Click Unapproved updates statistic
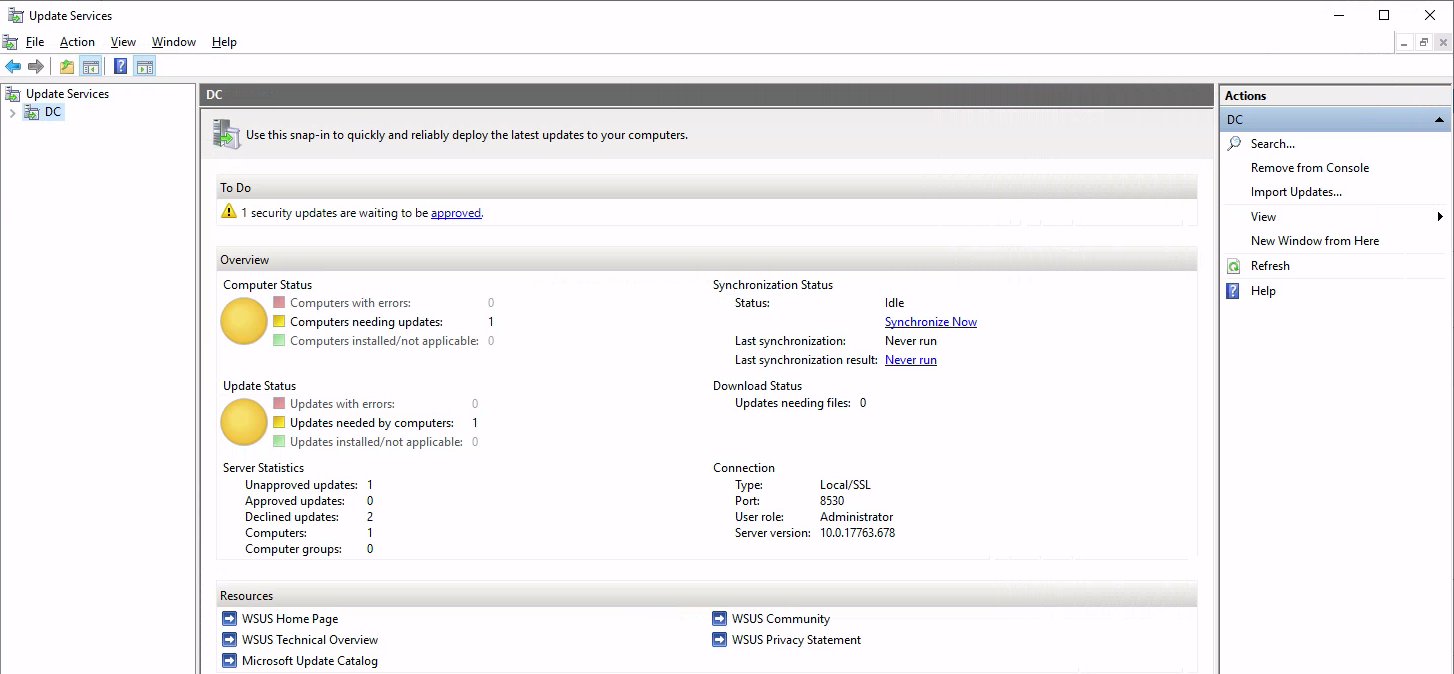The width and height of the screenshot is (1454, 674). pos(309,485)
